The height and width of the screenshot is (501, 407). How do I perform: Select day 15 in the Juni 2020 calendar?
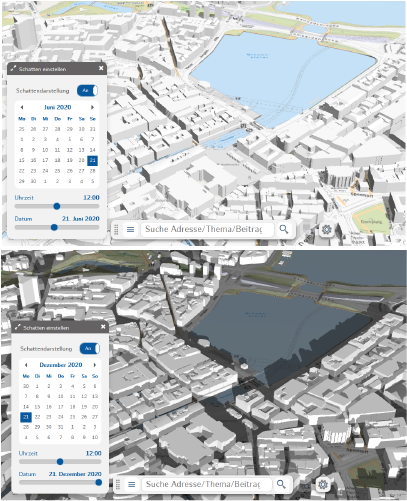[x=22, y=160]
